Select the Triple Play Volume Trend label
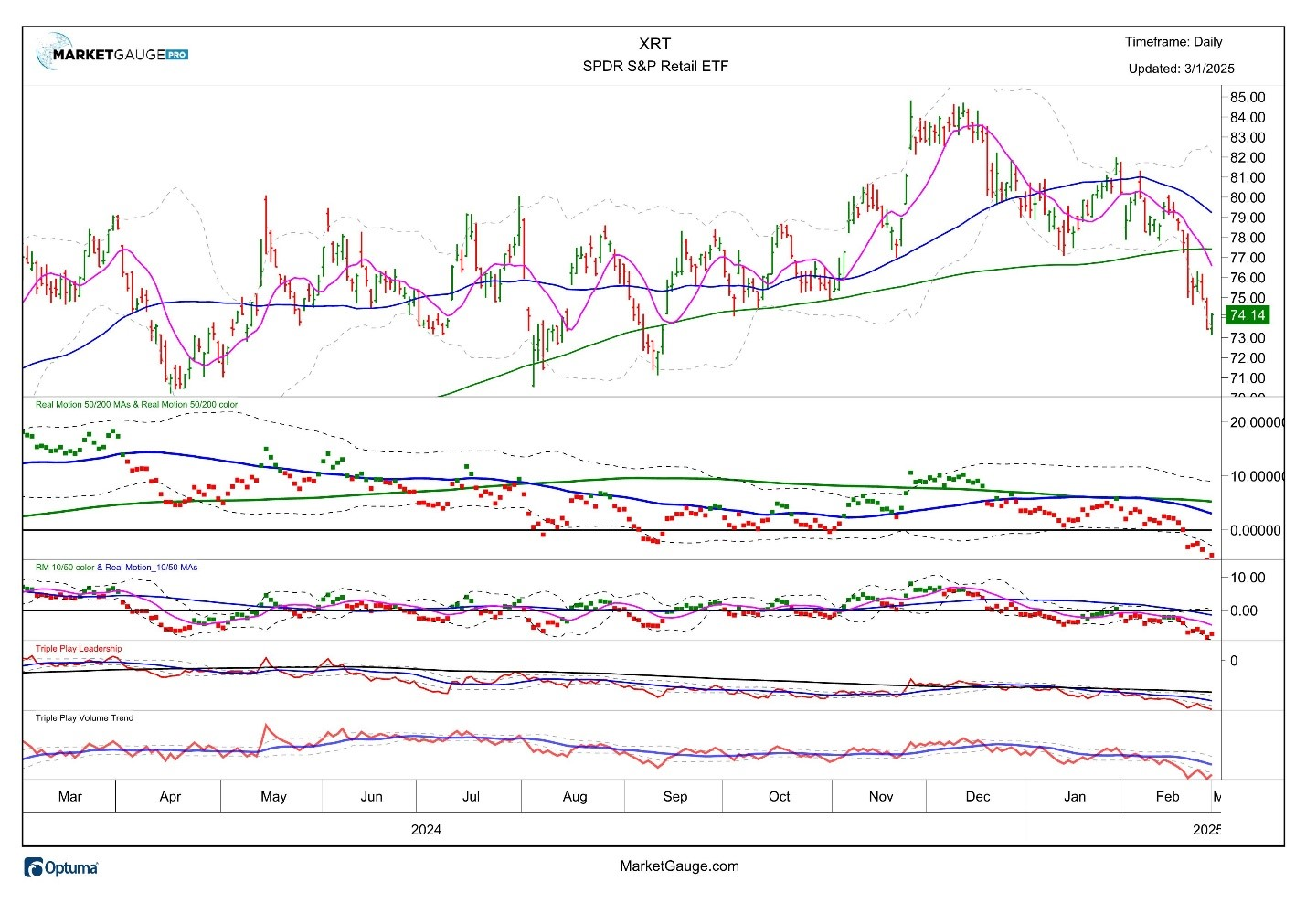The image size is (1306, 924). point(84,718)
